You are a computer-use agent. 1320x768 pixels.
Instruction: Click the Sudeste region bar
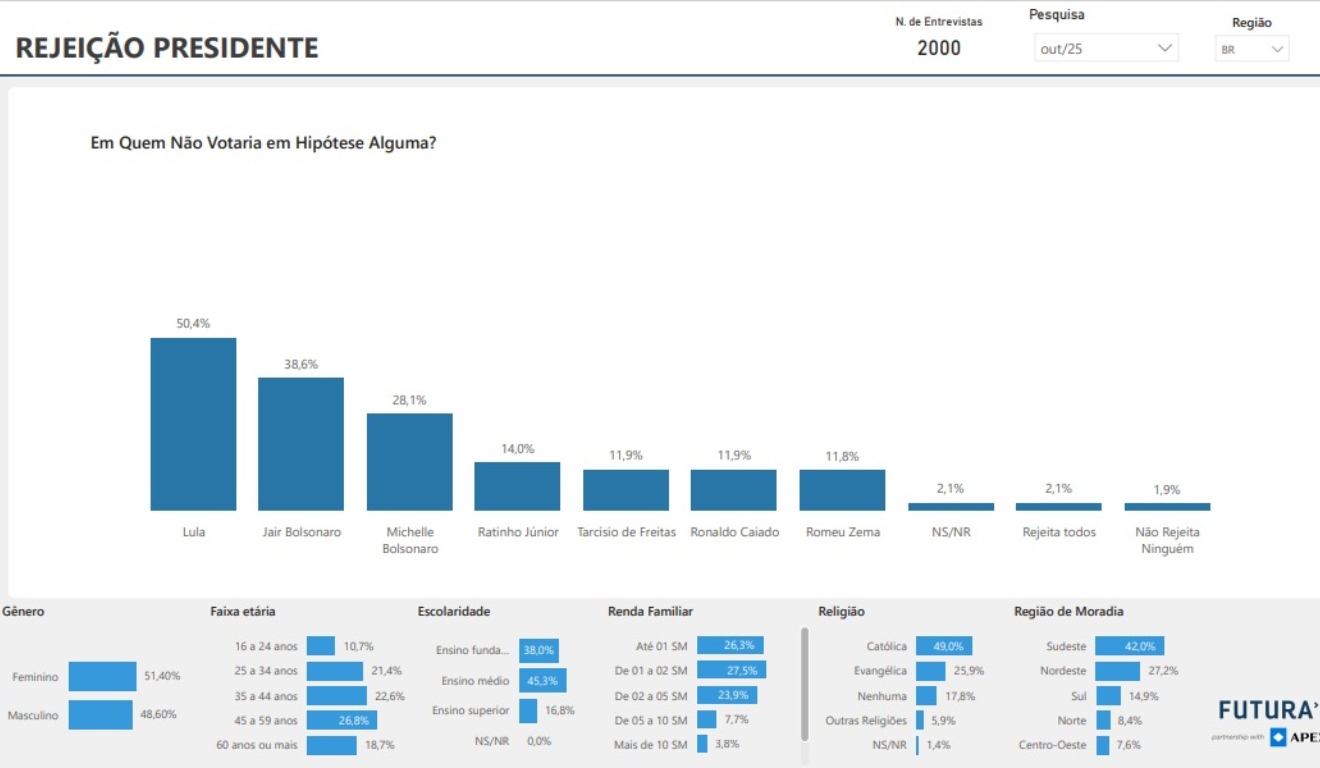(1129, 646)
